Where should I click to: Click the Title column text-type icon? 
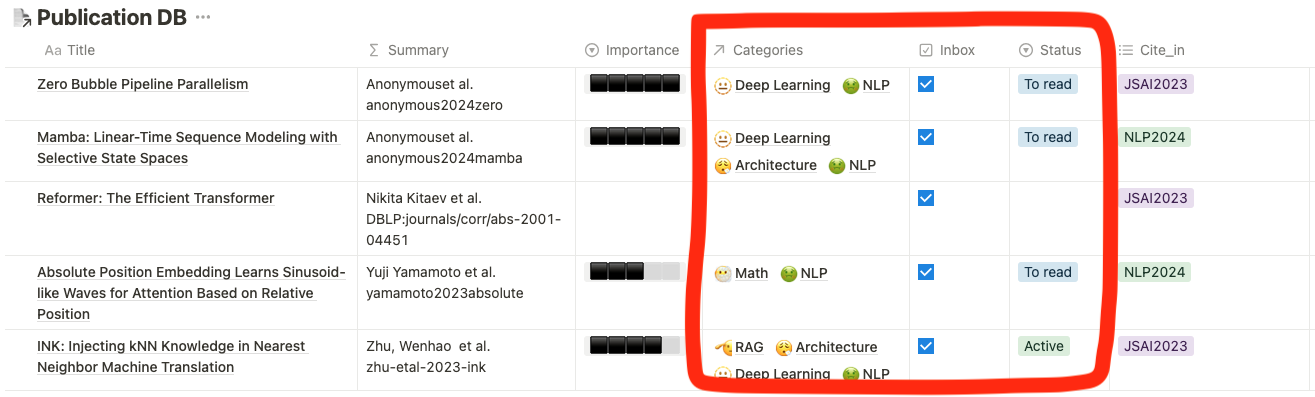coord(53,50)
